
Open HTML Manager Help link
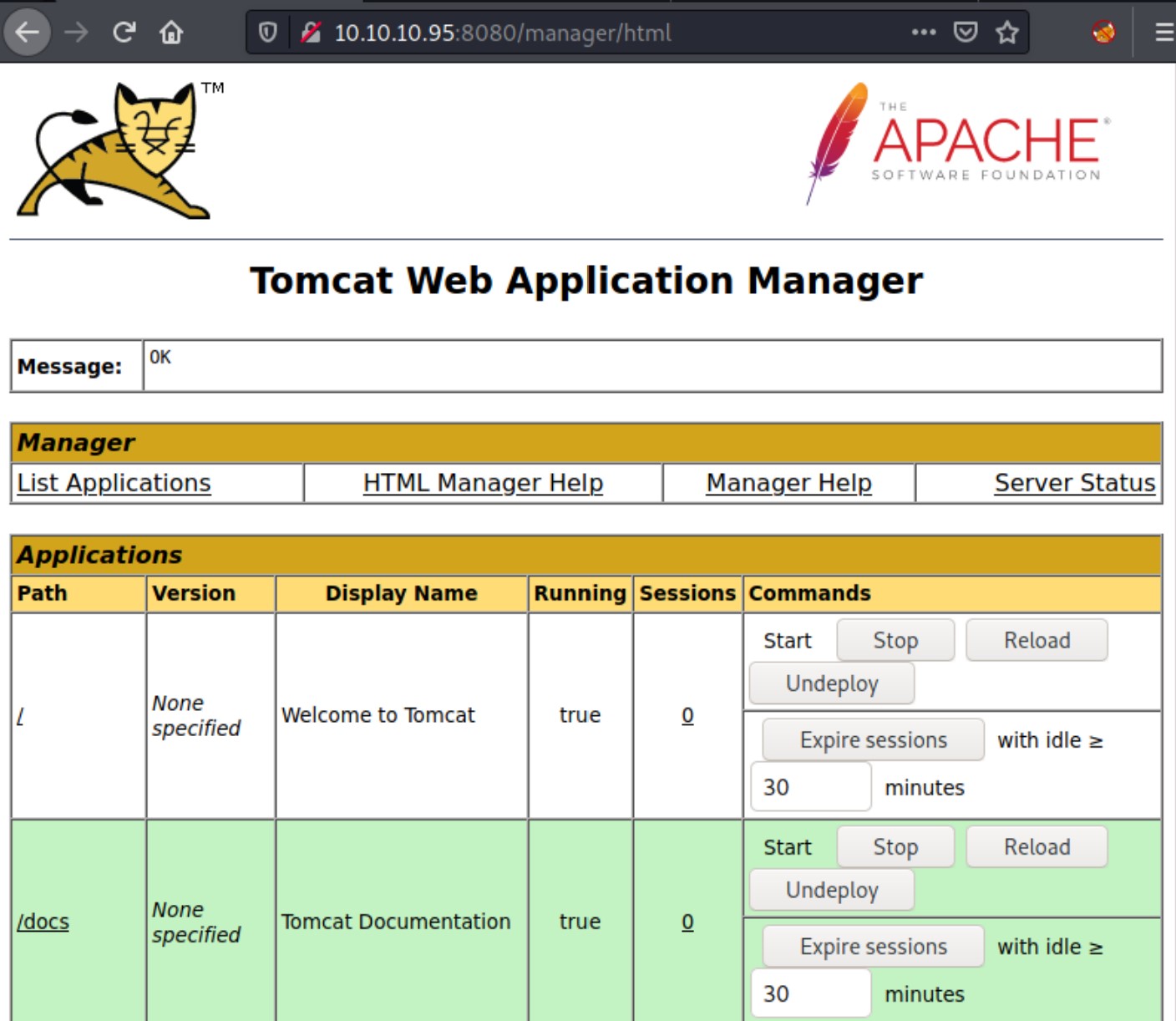483,483
